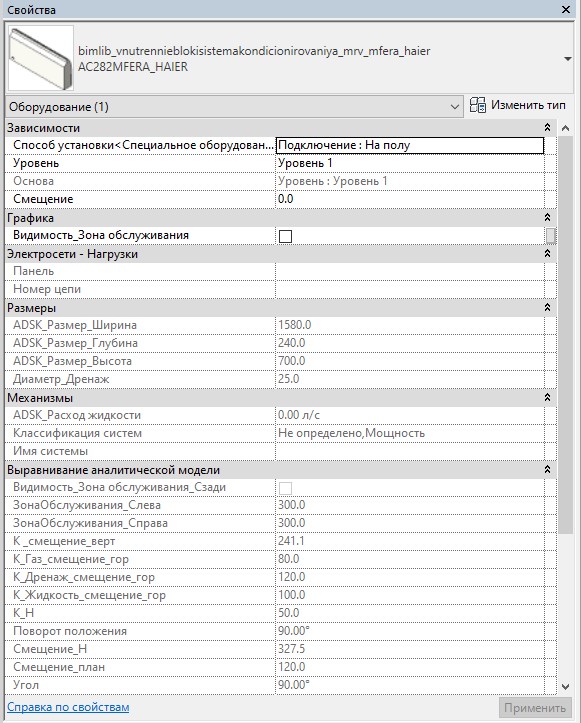
Task: Click the Свойства panel title
Action: click(x=31, y=10)
